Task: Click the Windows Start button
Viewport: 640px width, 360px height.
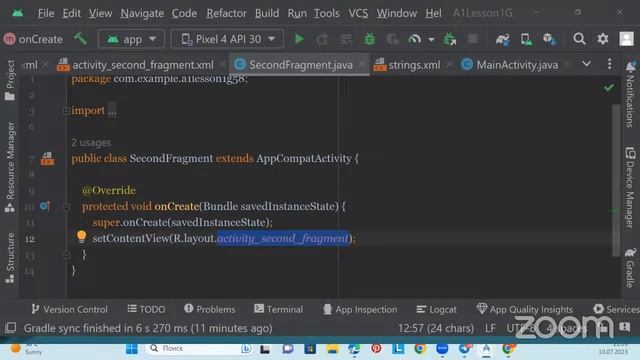Action: 131,349
